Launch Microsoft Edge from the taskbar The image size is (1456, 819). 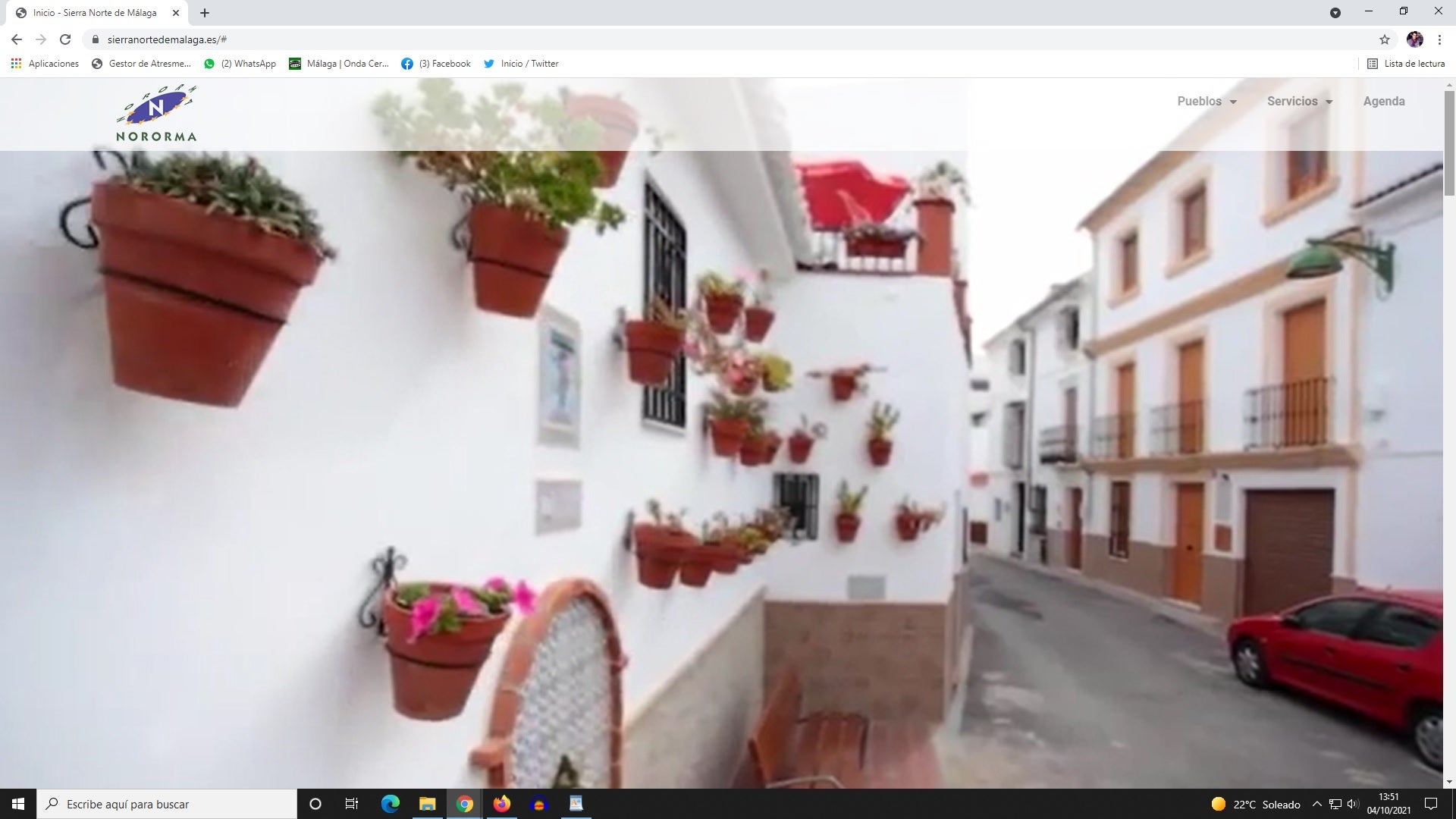pos(389,803)
